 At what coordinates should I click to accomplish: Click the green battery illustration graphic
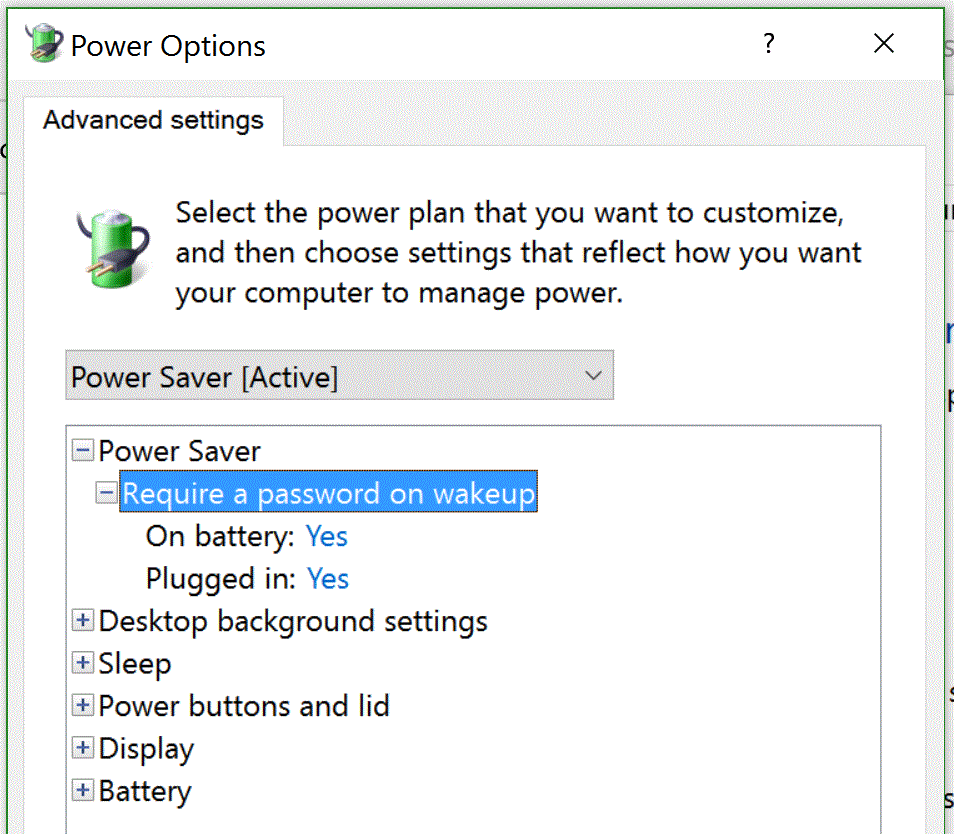click(112, 248)
